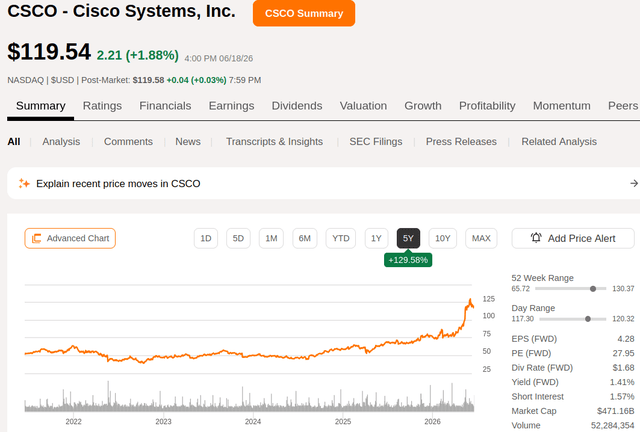
Task: Go to the Earnings tab
Action: (x=231, y=106)
